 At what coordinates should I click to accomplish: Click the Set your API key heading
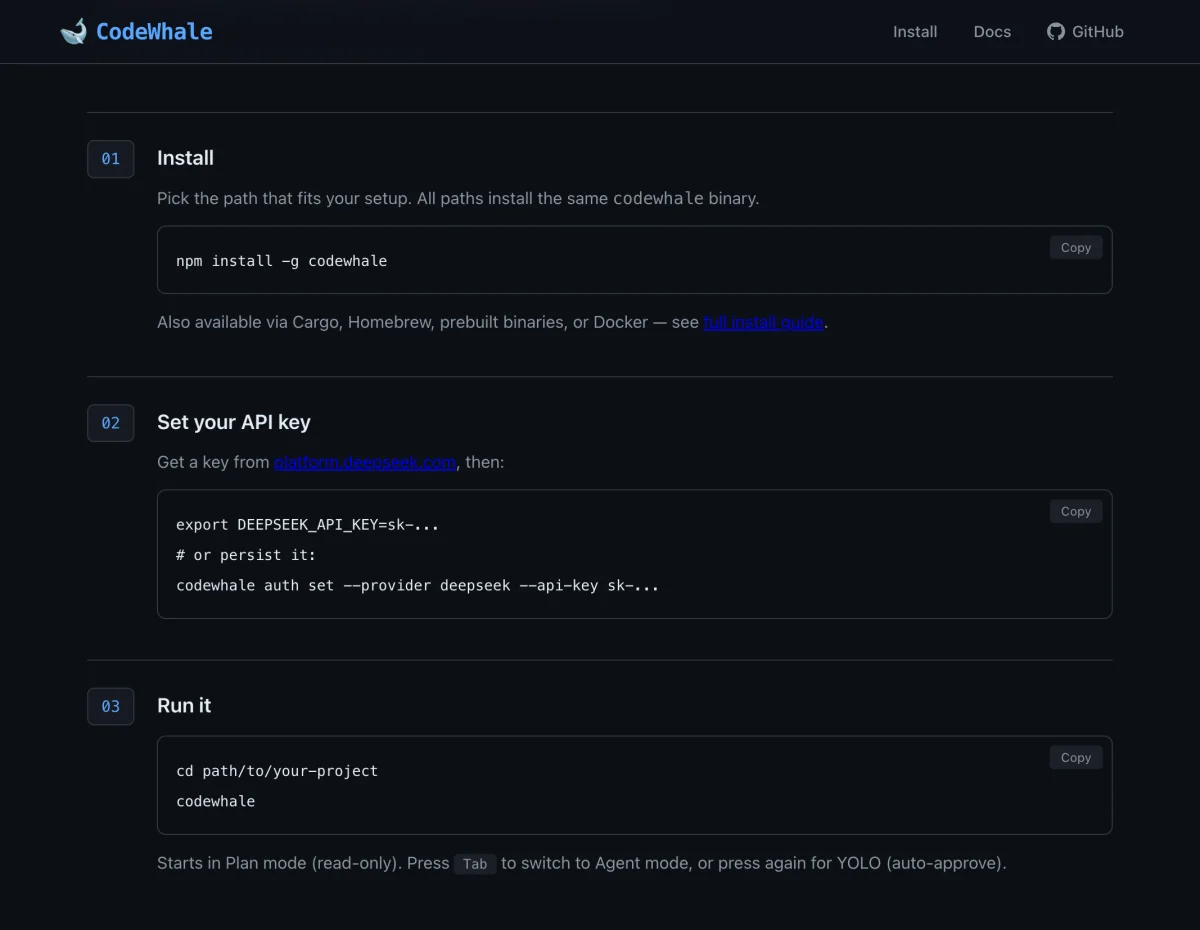234,422
